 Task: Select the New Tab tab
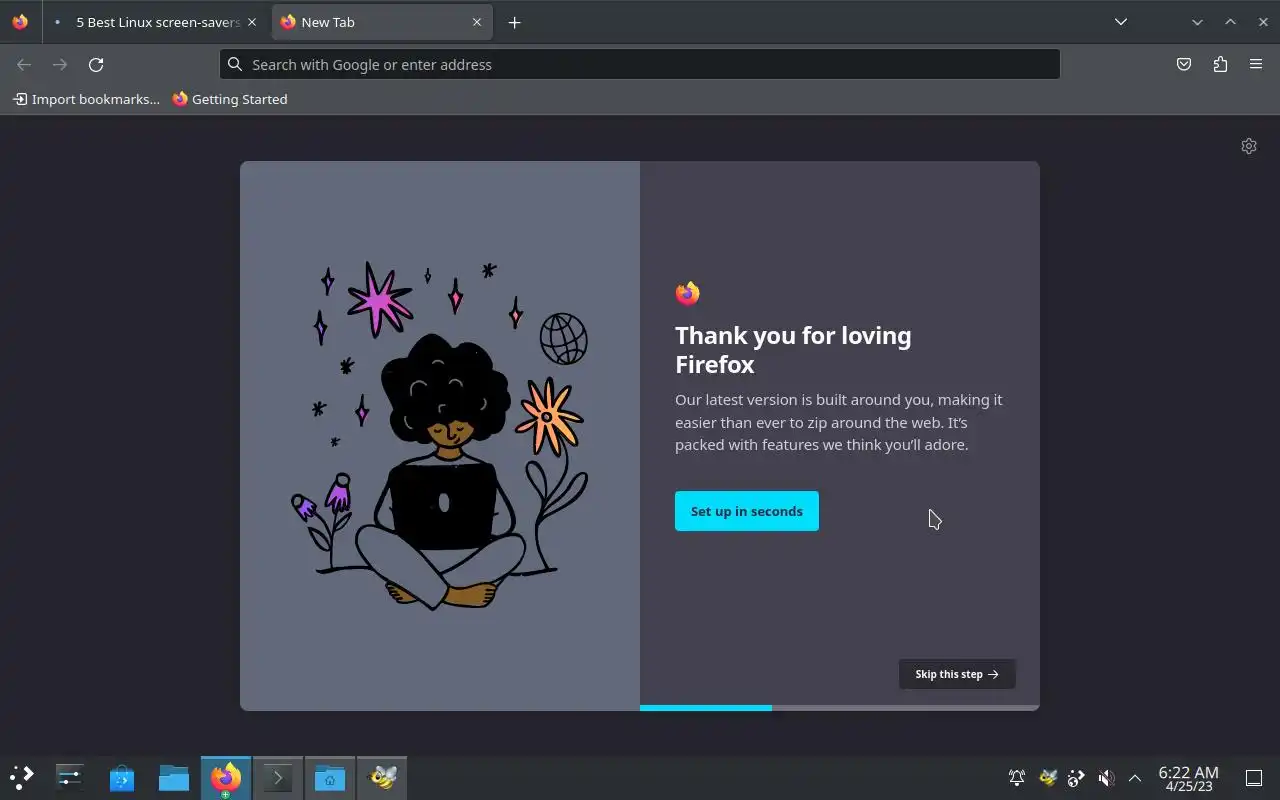point(383,22)
